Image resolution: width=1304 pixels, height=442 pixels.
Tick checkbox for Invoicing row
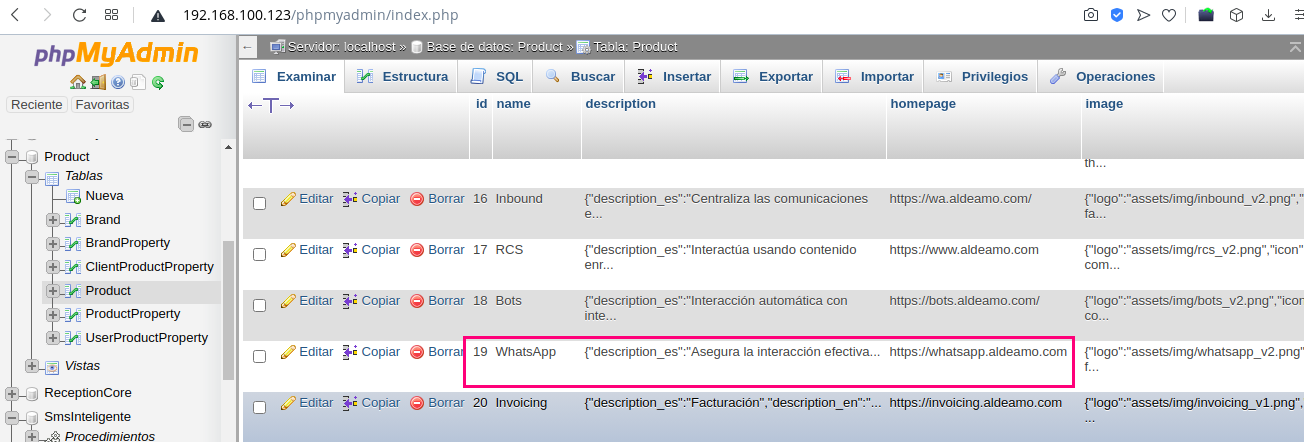tap(259, 407)
